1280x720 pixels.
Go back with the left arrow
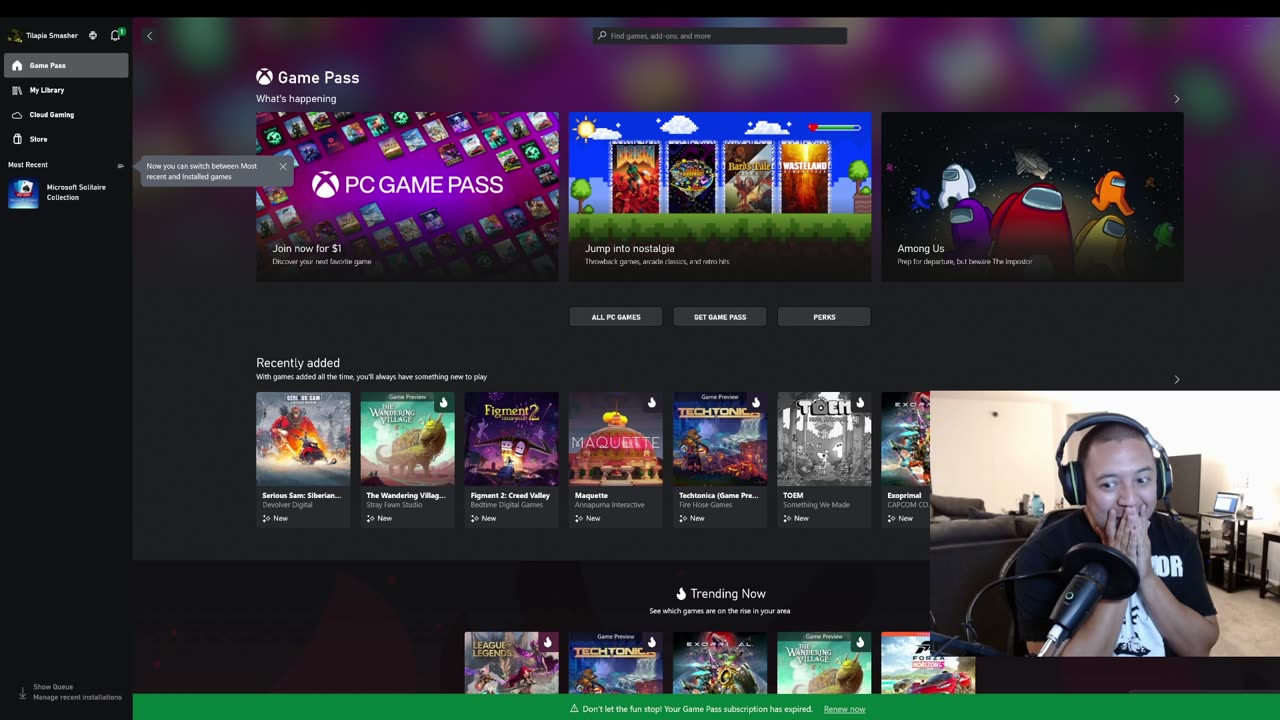coord(150,36)
